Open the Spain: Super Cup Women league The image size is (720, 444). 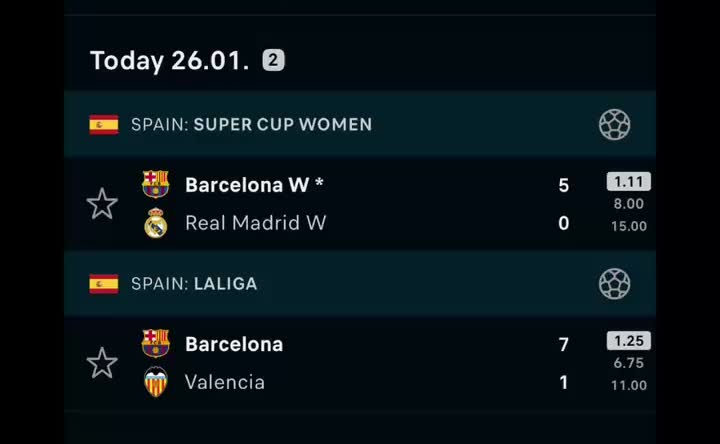pos(251,125)
